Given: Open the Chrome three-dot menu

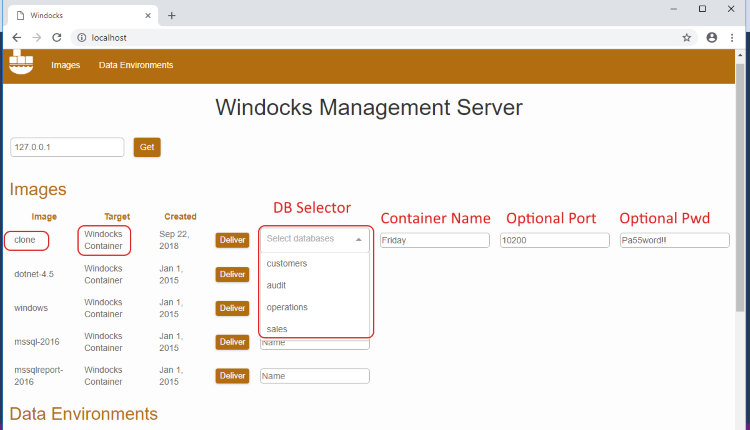Looking at the screenshot, I should (735, 37).
